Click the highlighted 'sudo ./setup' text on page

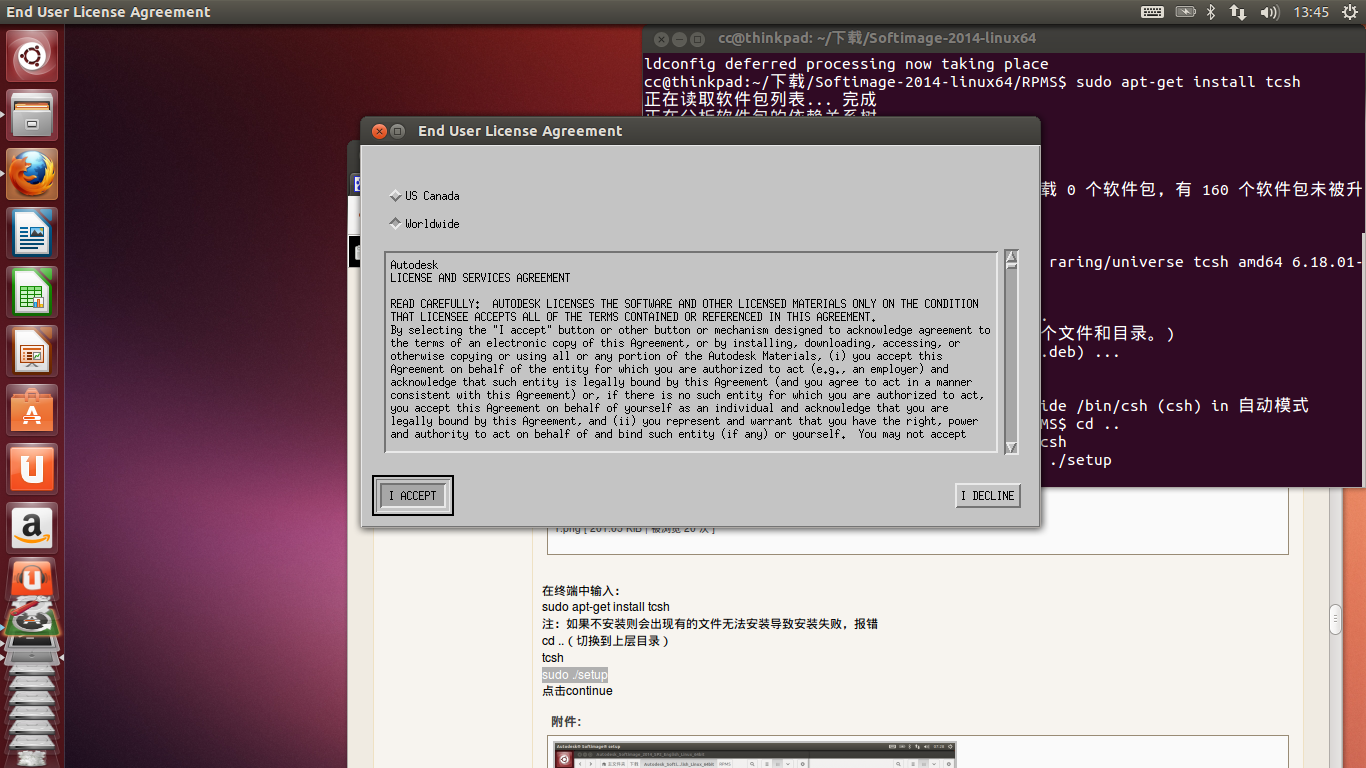pyautogui.click(x=575, y=675)
